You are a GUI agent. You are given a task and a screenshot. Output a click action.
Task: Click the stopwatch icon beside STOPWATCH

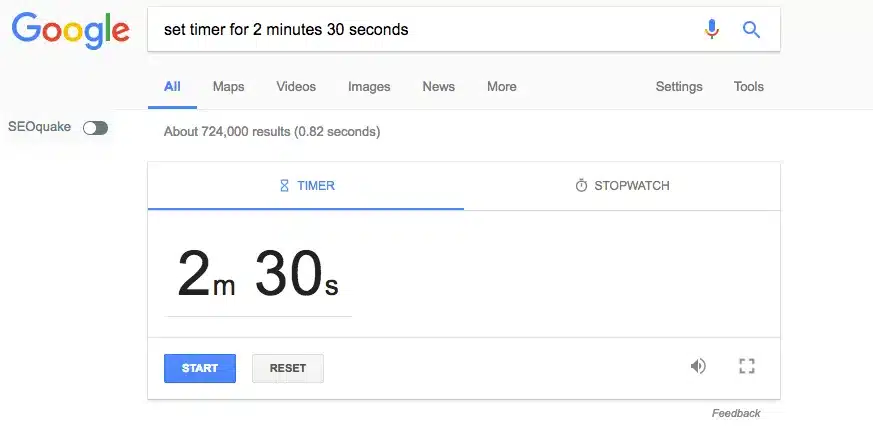coord(581,186)
